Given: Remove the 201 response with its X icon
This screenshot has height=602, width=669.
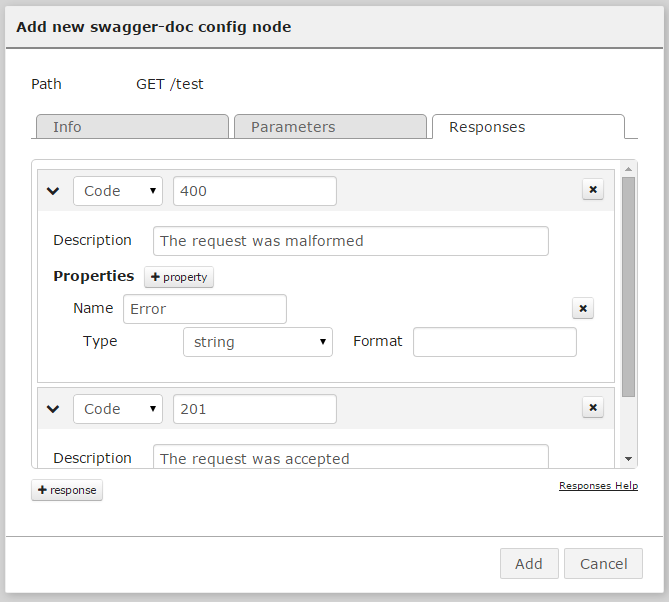Looking at the screenshot, I should click(593, 407).
